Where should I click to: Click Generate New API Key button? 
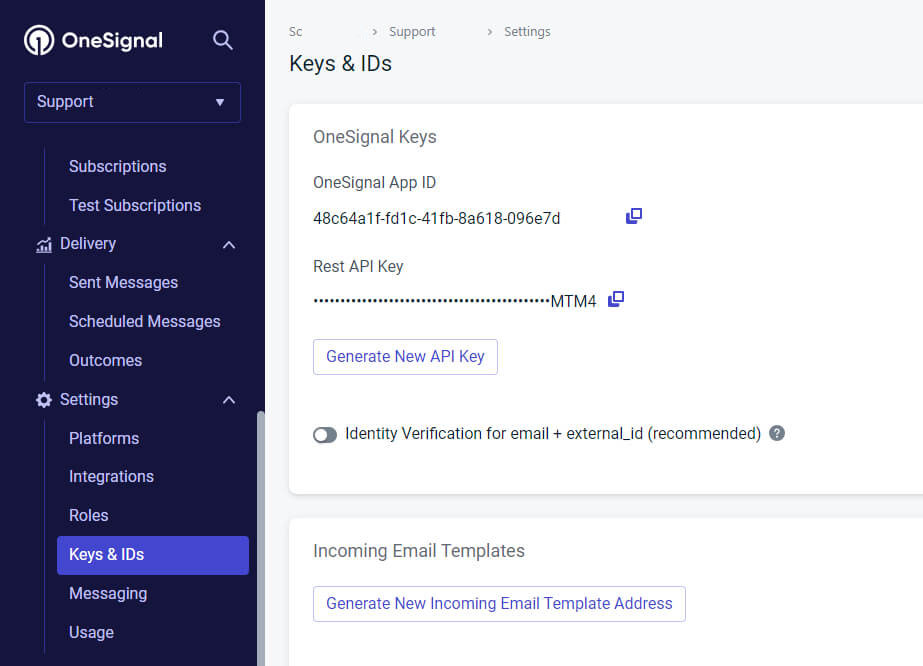(x=405, y=357)
